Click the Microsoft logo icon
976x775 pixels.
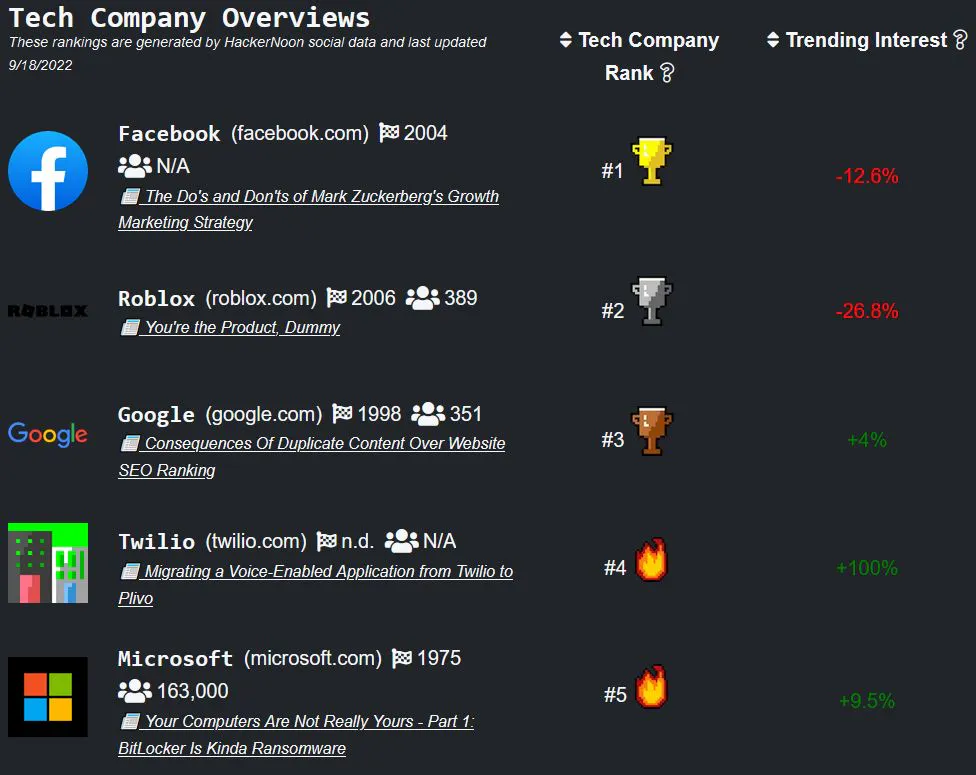click(48, 697)
